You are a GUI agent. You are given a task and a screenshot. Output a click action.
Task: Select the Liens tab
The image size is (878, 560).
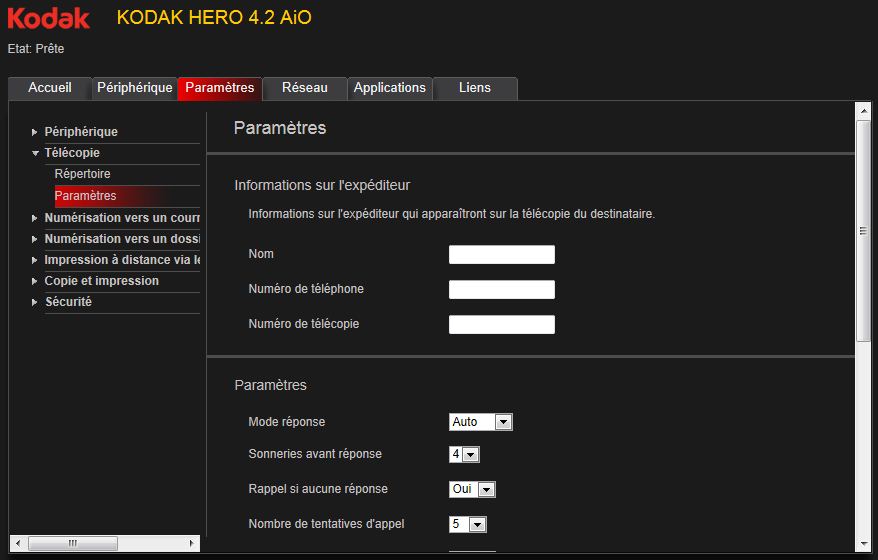[x=475, y=88]
